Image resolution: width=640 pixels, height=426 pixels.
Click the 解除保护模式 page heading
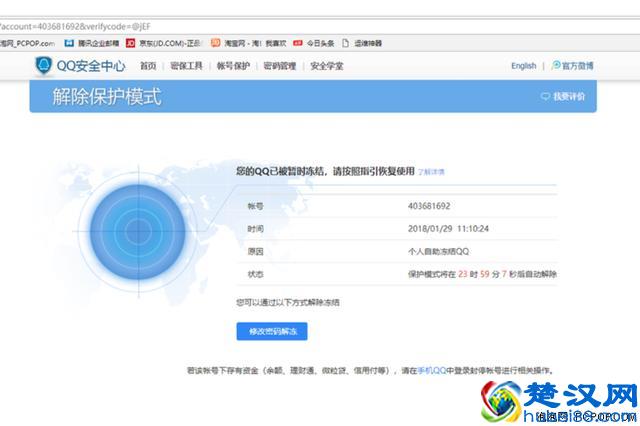coord(107,97)
